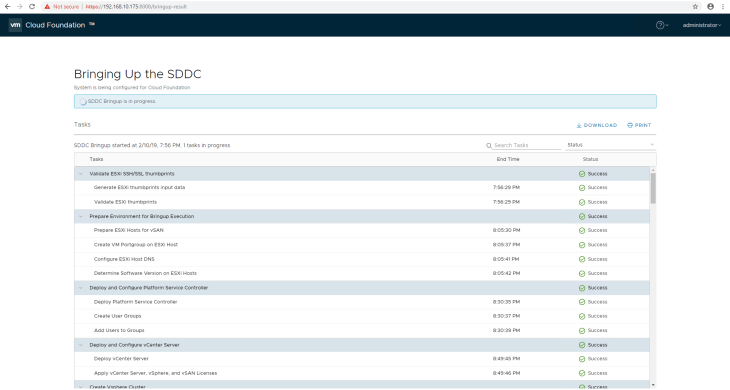
Task: Select Add Users to Groups task
Action: pos(119,330)
